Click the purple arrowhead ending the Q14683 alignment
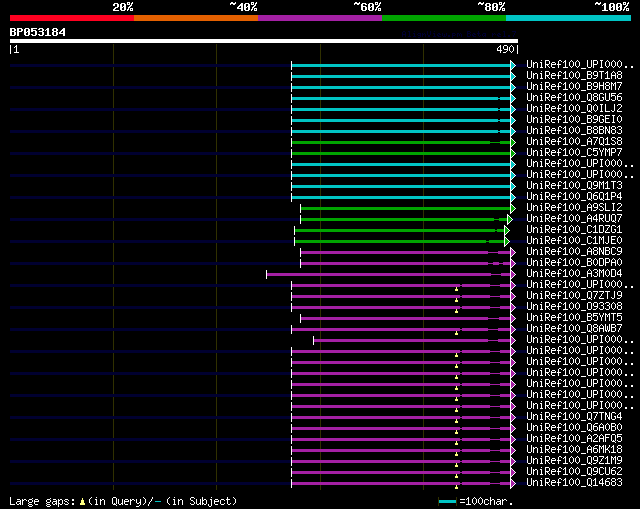Viewport: 640px width, 509px height. pyautogui.click(x=513, y=484)
